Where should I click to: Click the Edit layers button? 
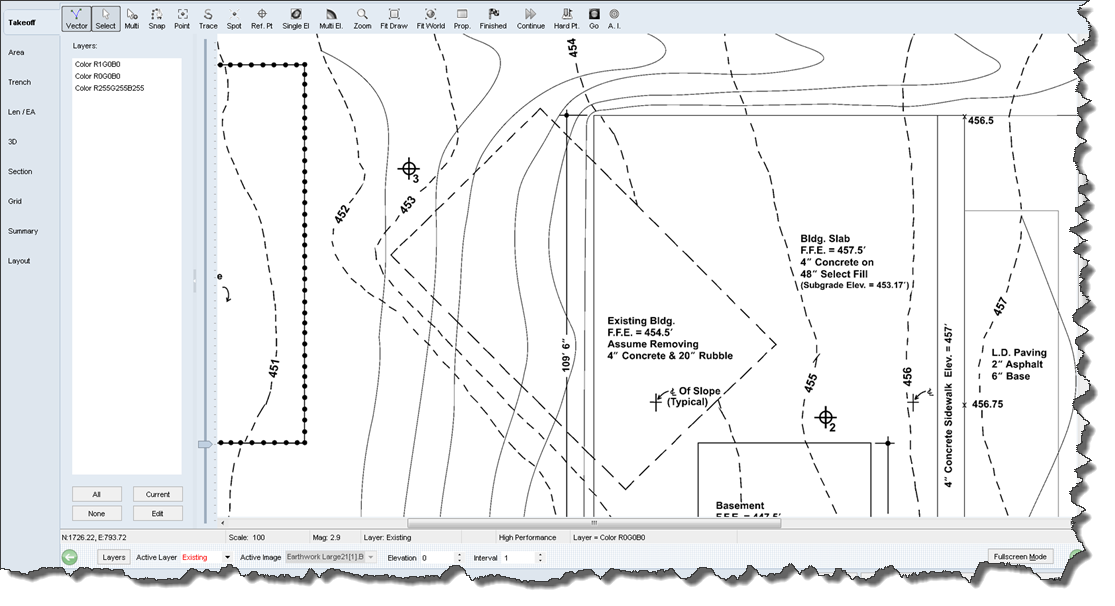point(158,514)
